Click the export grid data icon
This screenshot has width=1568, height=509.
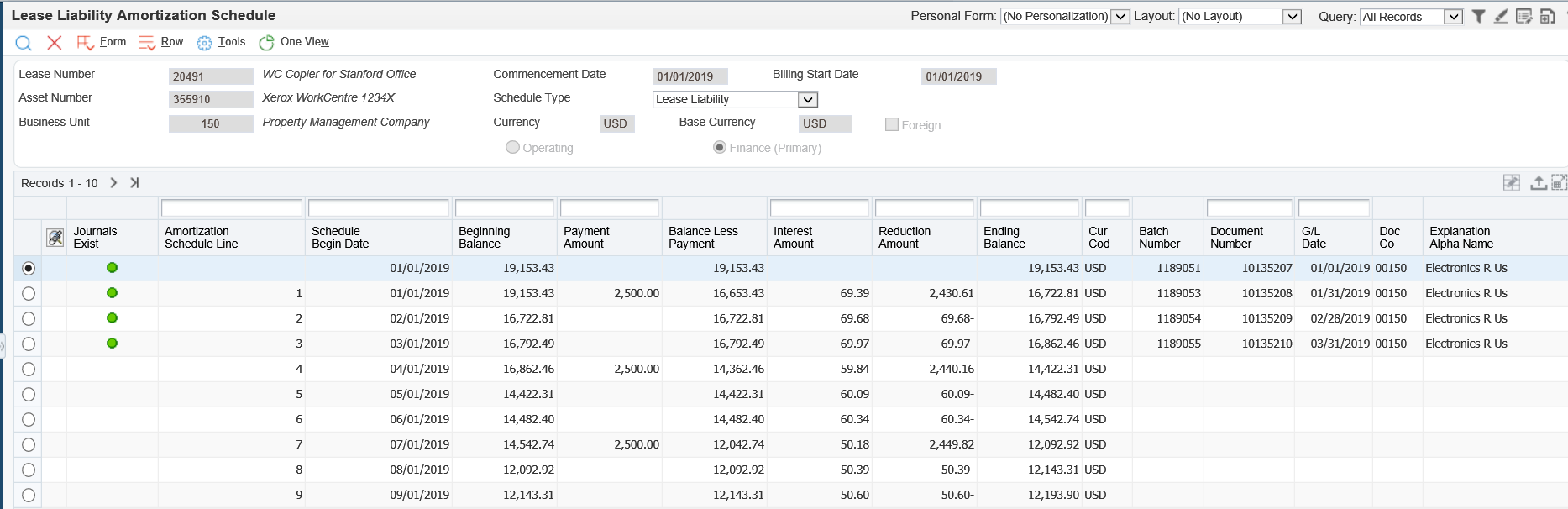1538,182
